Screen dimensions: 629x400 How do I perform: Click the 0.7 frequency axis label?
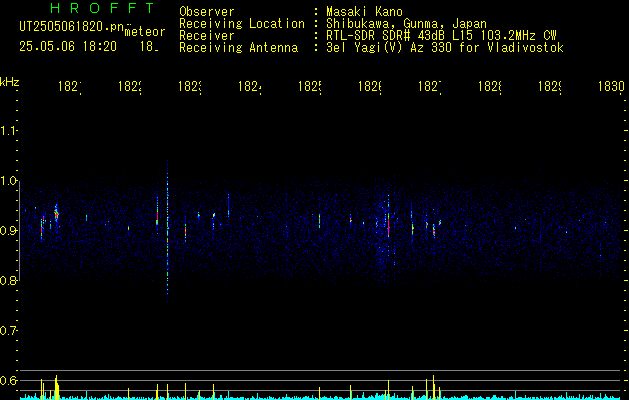[x=8, y=331]
